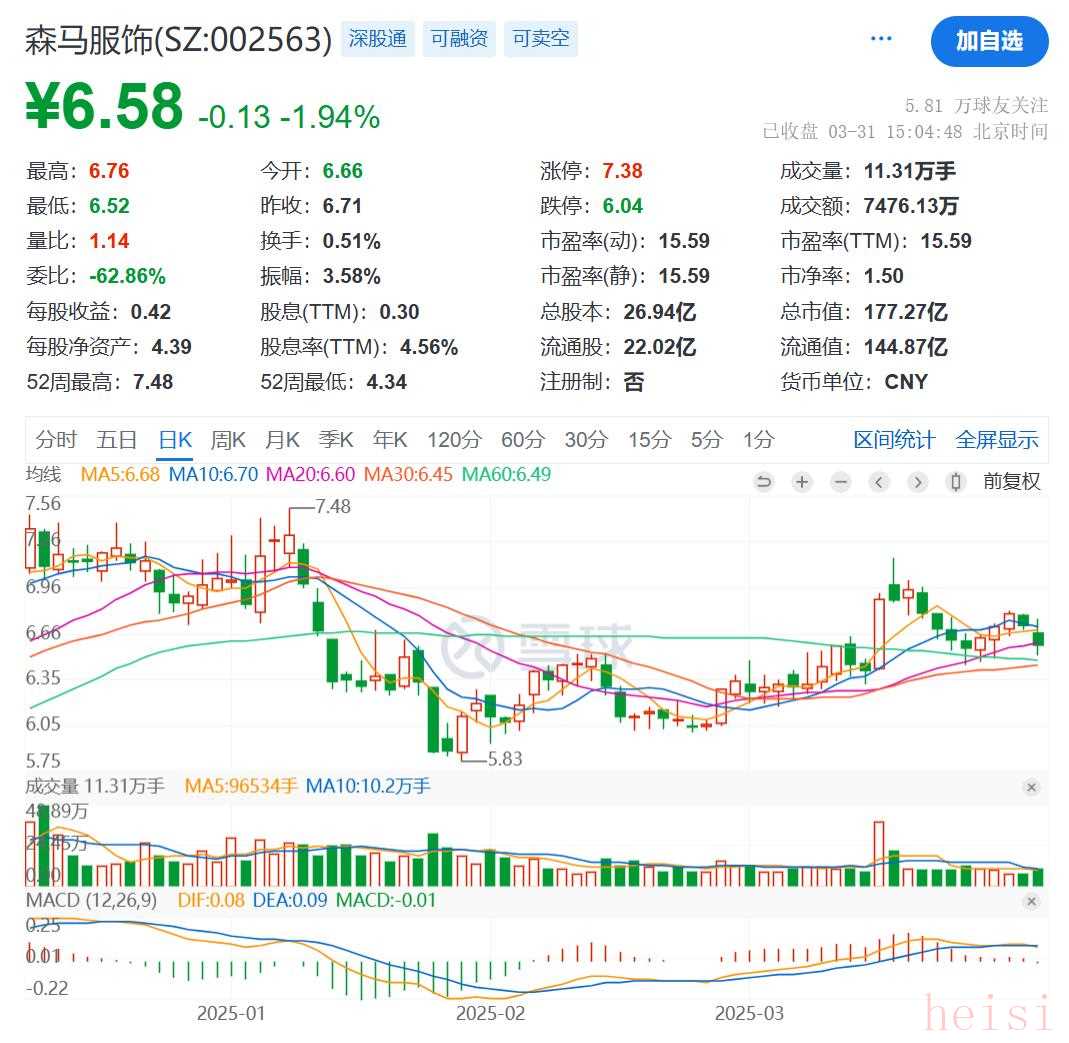Click the MA30:6.45 moving average label

tap(408, 474)
